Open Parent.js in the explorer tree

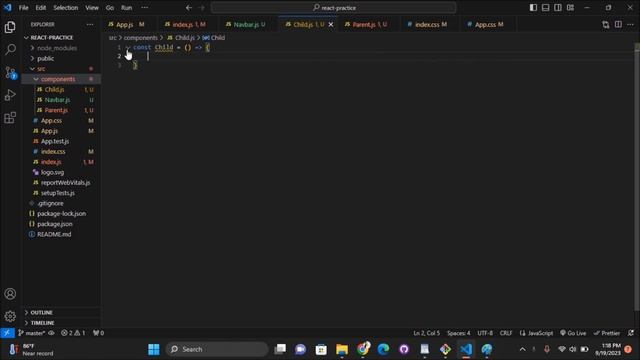[x=61, y=110]
